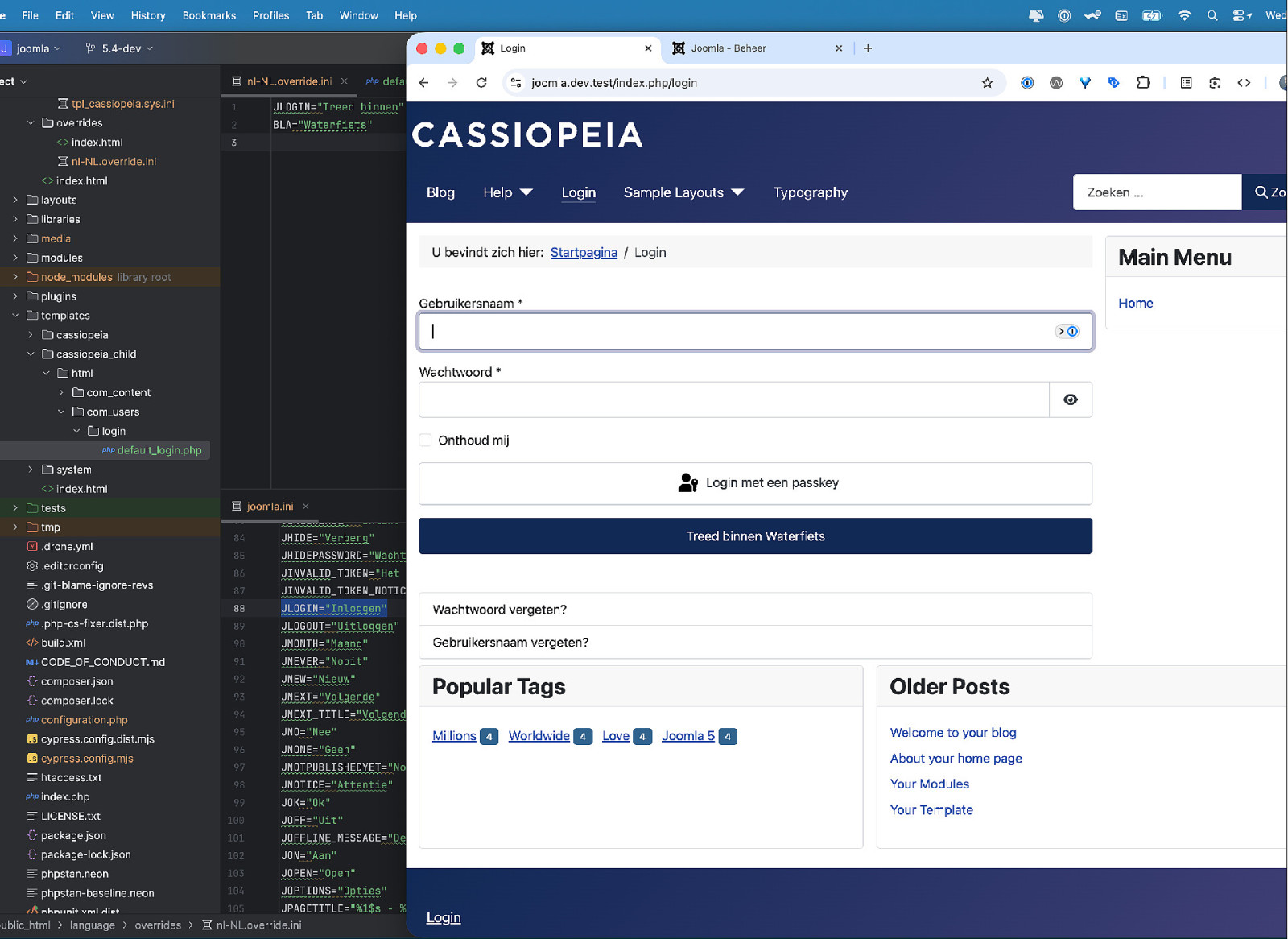Click the browser reload page icon
1288x939 pixels.
click(x=481, y=83)
